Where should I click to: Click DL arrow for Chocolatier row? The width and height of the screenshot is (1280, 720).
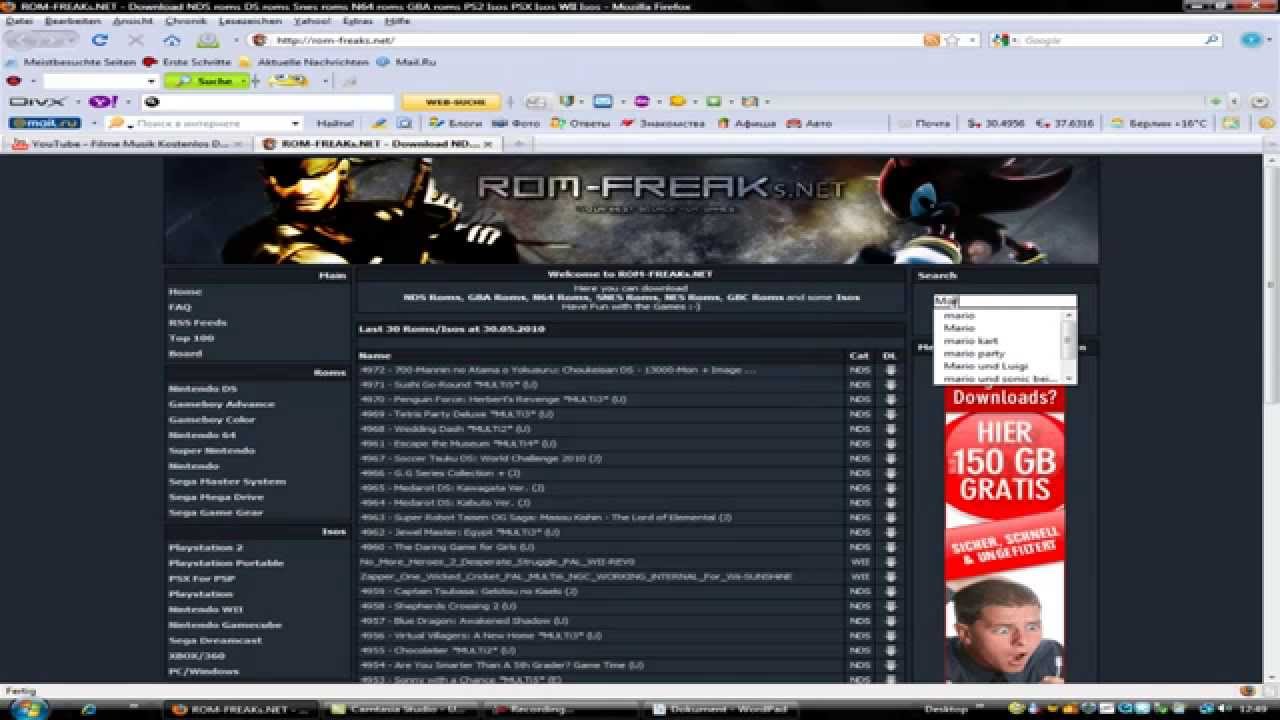pyautogui.click(x=890, y=650)
